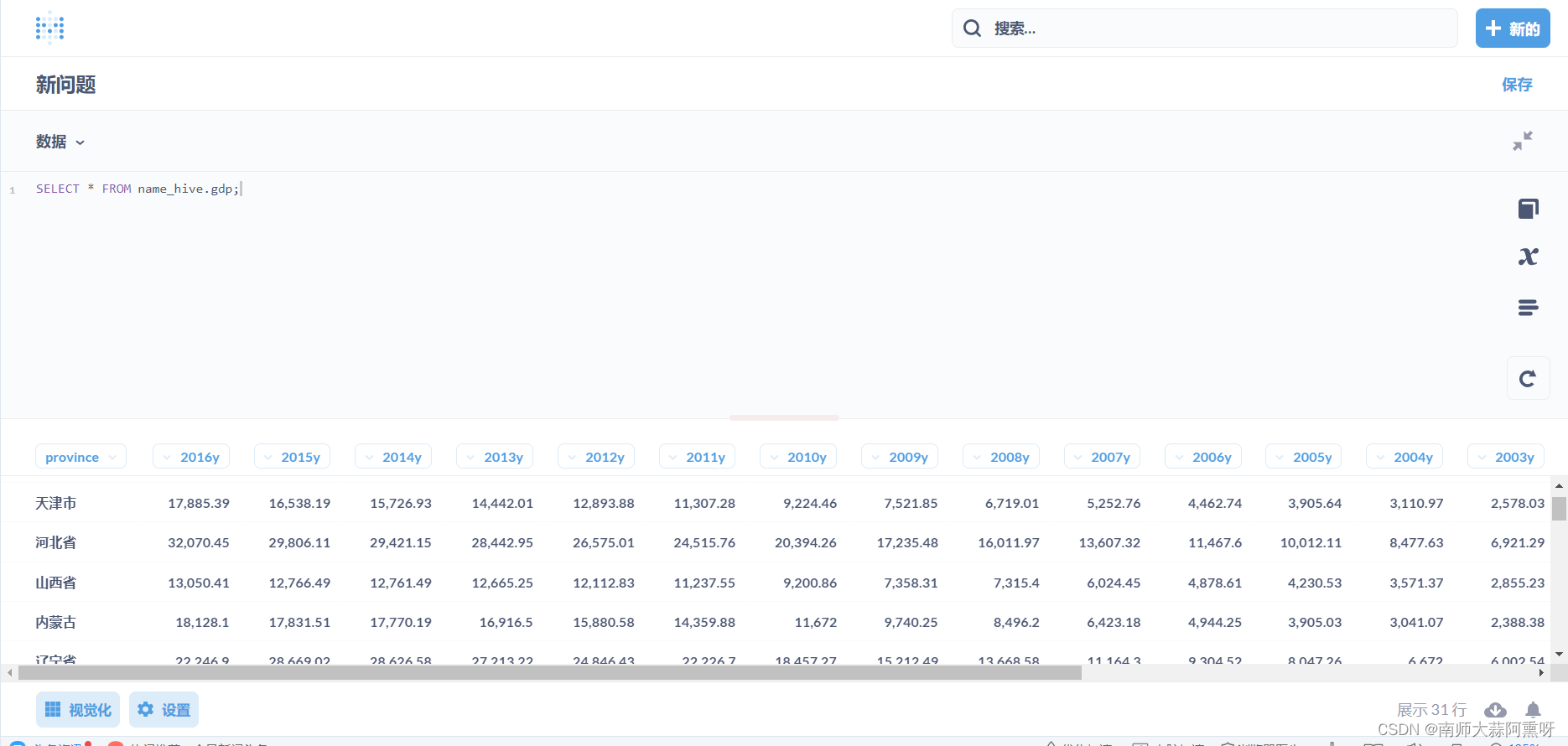Click the table scrollbar up arrow

pyautogui.click(x=1559, y=485)
